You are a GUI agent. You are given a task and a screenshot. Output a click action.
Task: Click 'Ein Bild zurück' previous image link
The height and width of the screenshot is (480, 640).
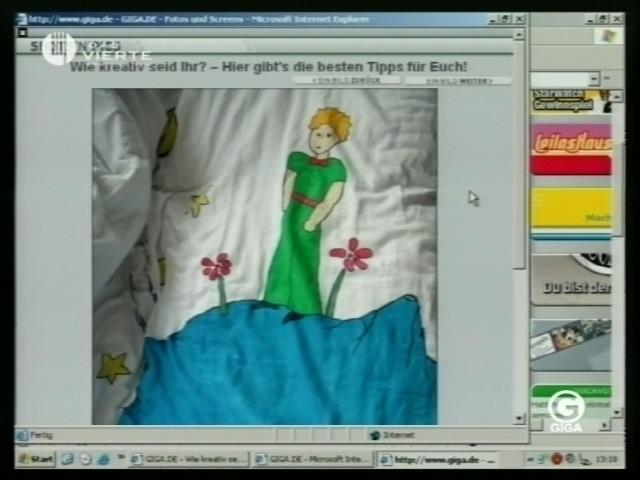pos(345,80)
